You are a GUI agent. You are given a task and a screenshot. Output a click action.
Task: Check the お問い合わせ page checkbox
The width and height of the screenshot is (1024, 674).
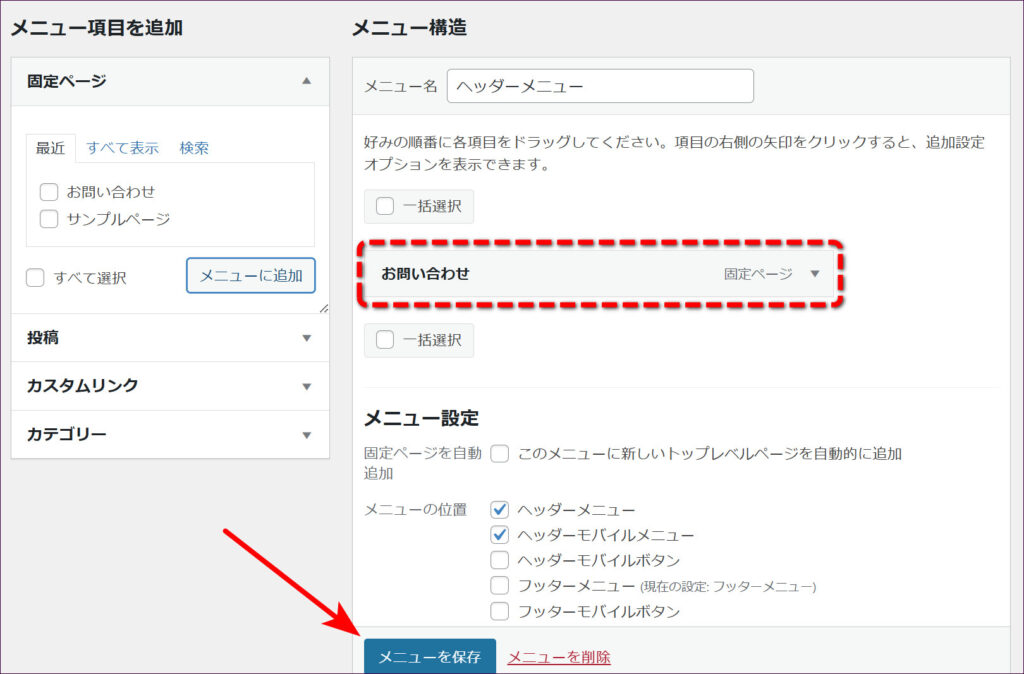pos(49,192)
